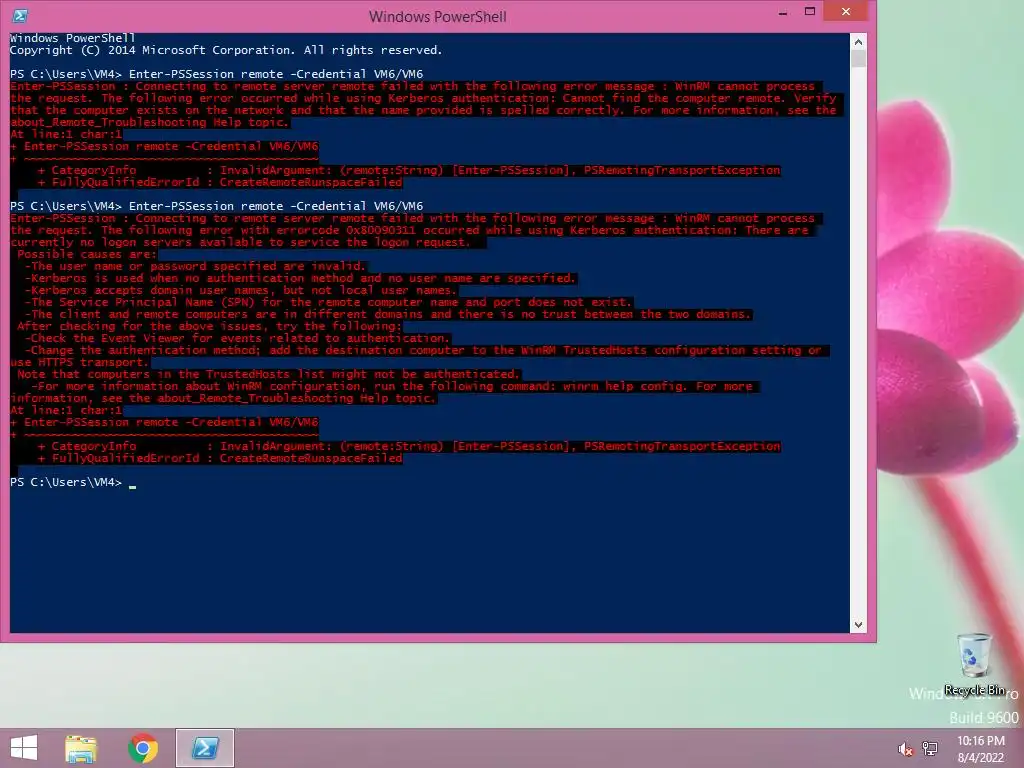
Task: Maximize the Windows PowerShell window
Action: click(810, 12)
